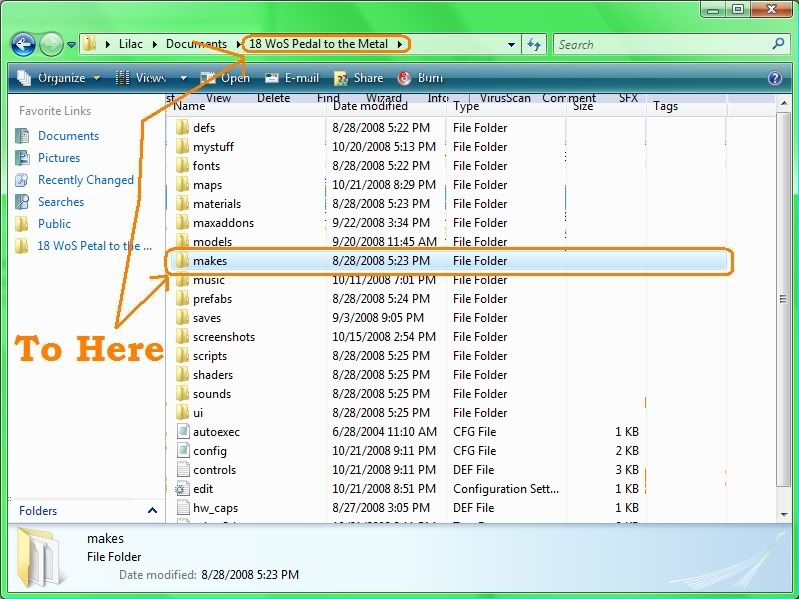Click the Back navigation arrow button
Image resolution: width=799 pixels, height=599 pixels.
[24, 44]
